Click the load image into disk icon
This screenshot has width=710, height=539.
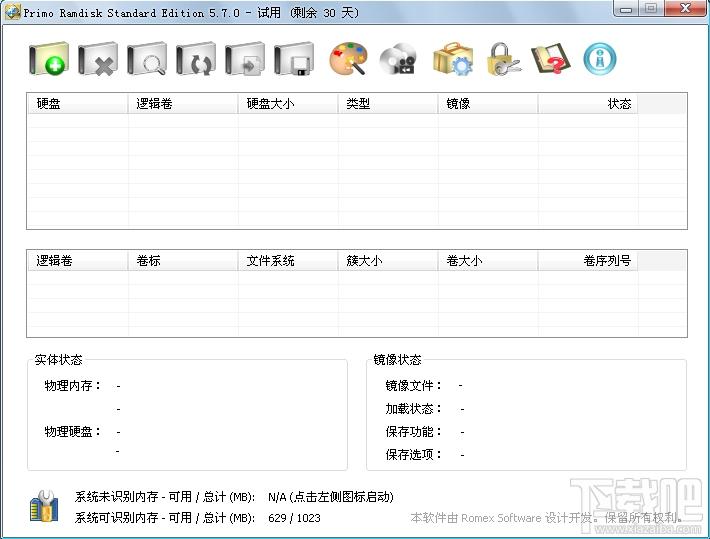(x=245, y=59)
